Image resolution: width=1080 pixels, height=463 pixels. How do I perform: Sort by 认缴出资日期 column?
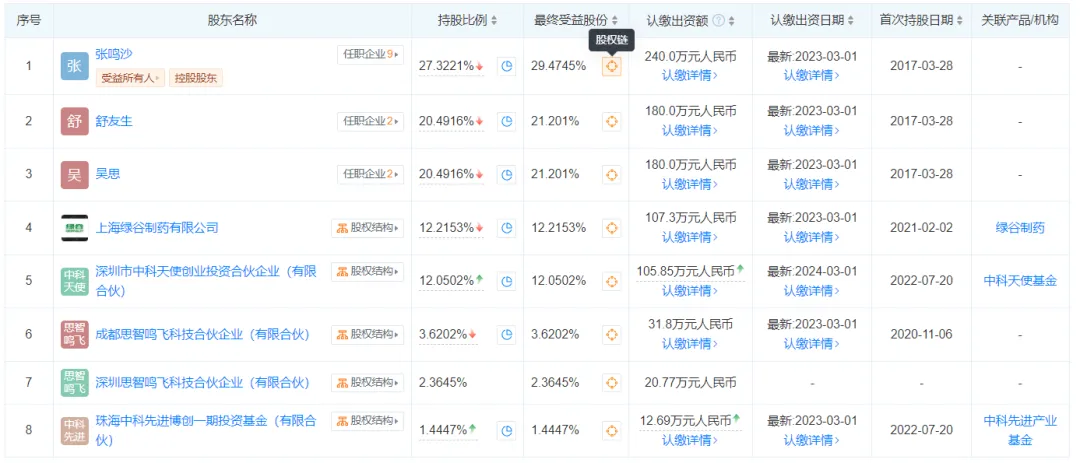pos(851,21)
